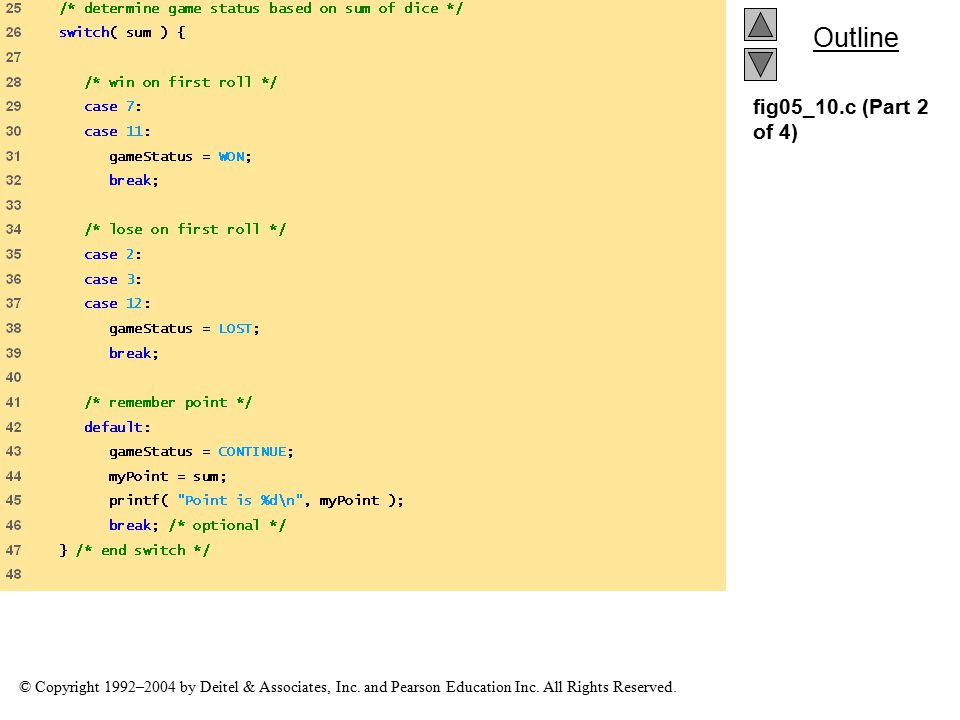This screenshot has height=720, width=960.
Task: Select the 'determine game status' comment
Action: [261, 9]
